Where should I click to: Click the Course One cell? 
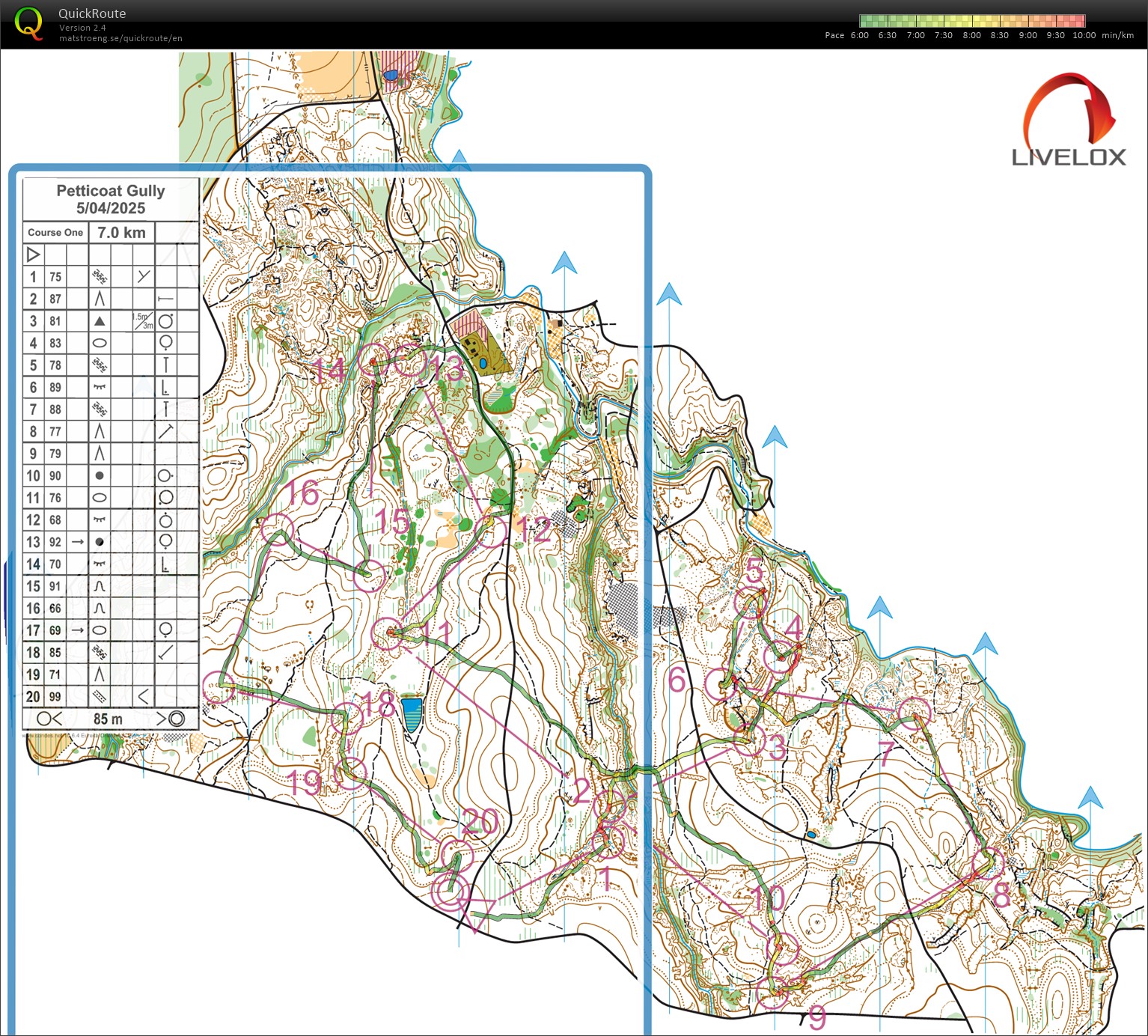[55, 233]
